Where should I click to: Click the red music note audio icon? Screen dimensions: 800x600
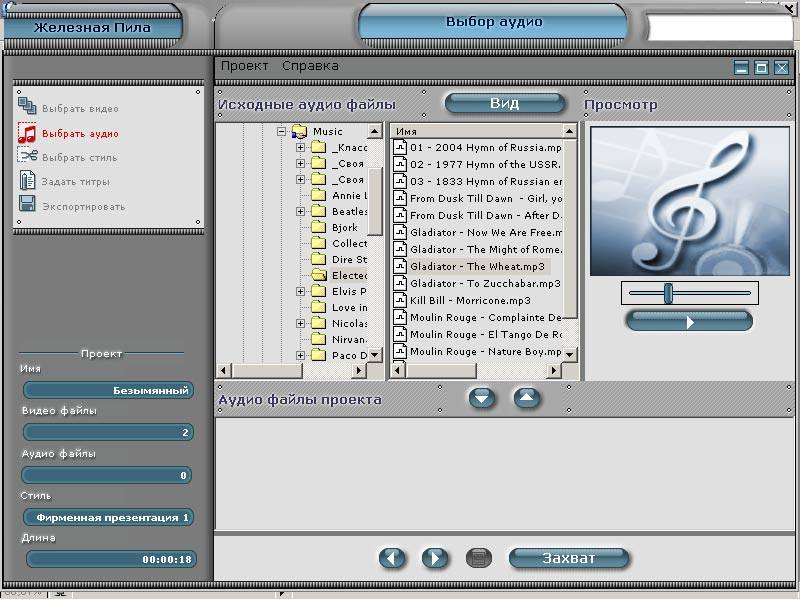coord(27,132)
